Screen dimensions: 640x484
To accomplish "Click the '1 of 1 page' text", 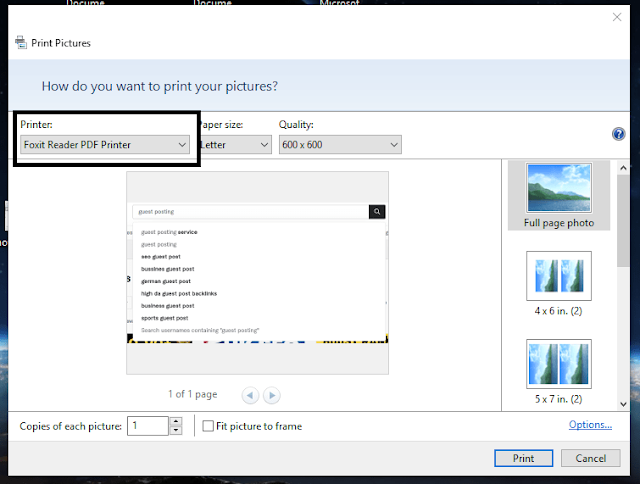I will coord(192,394).
